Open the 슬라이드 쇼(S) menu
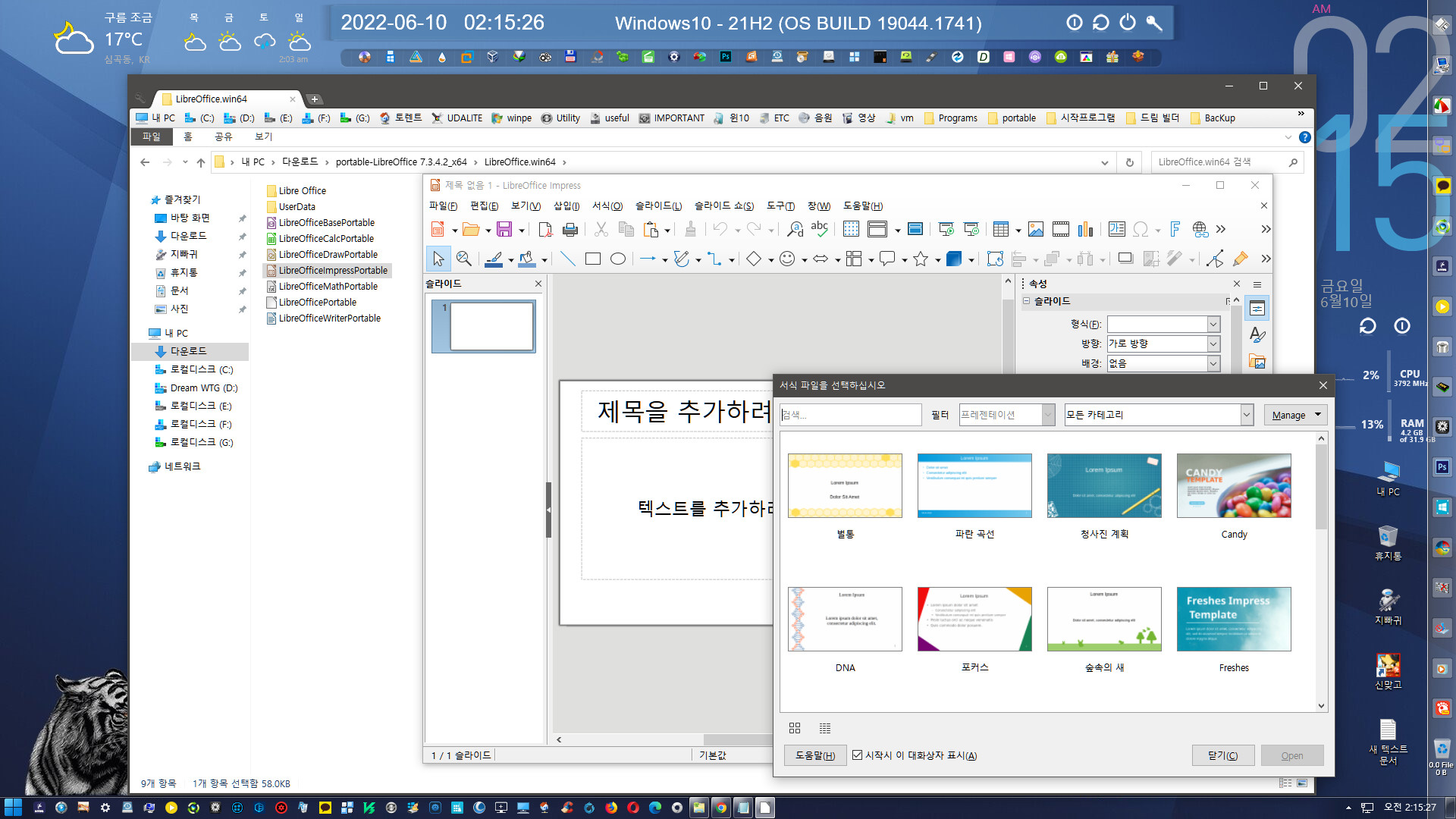1456x819 pixels. [x=724, y=206]
